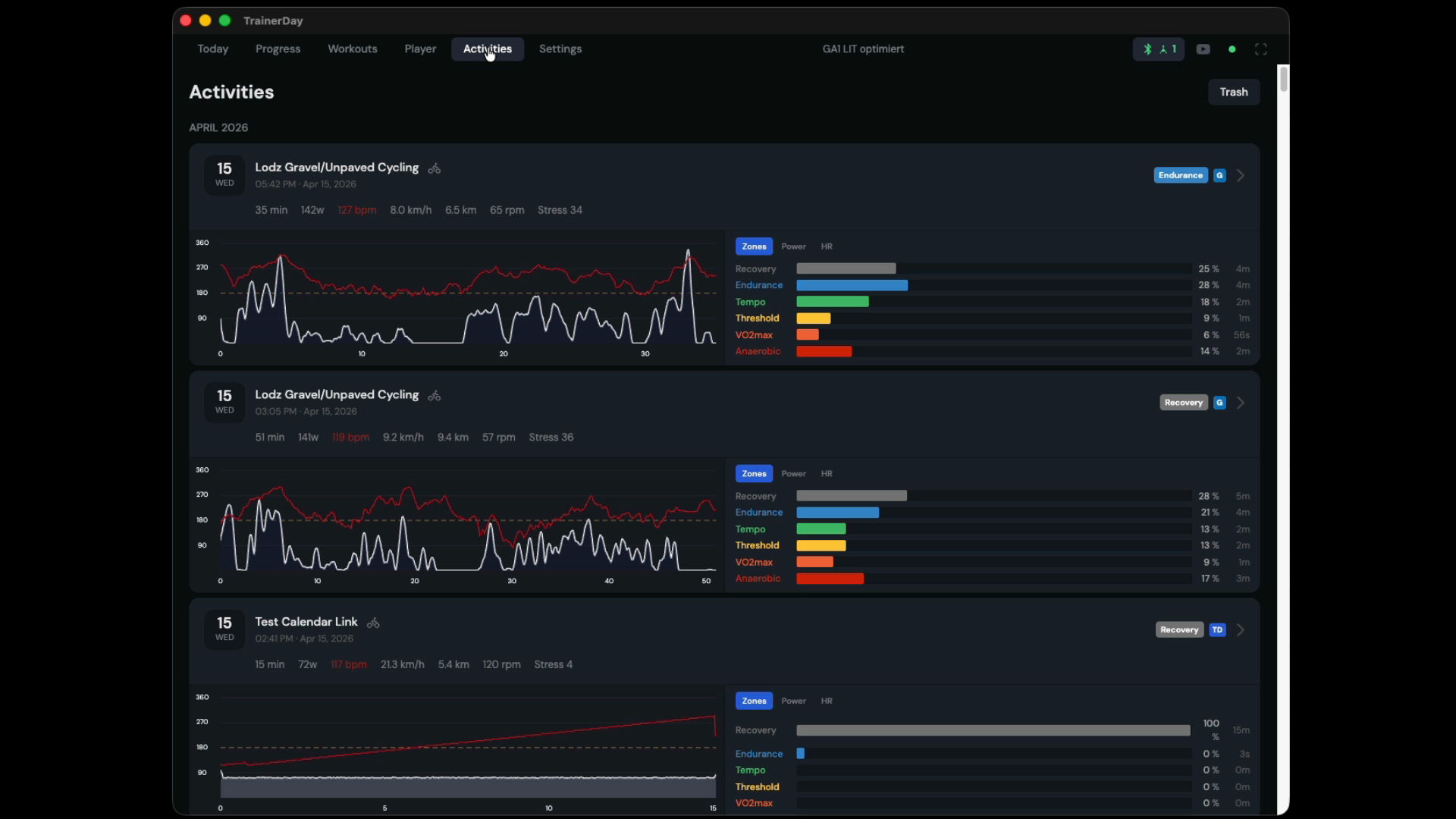Click the green status dot near top right
The image size is (1456, 819).
[x=1232, y=49]
